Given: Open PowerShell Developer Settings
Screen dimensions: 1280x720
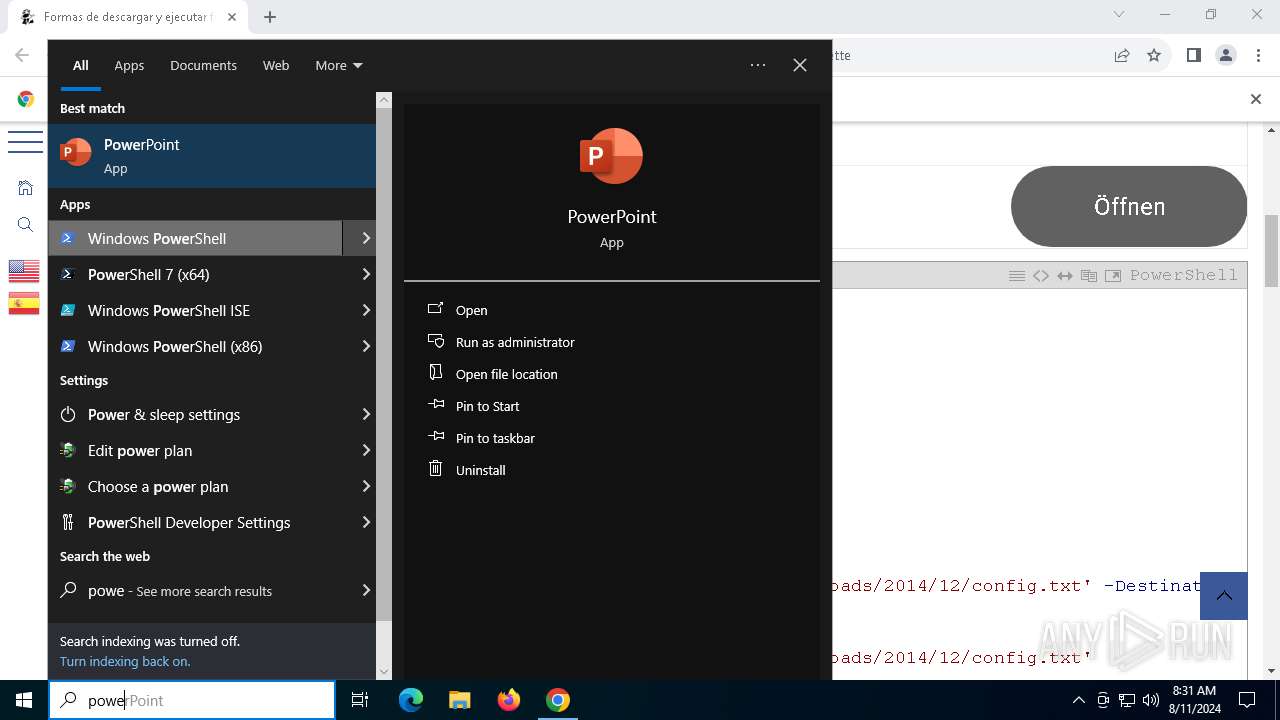Looking at the screenshot, I should point(196,522).
